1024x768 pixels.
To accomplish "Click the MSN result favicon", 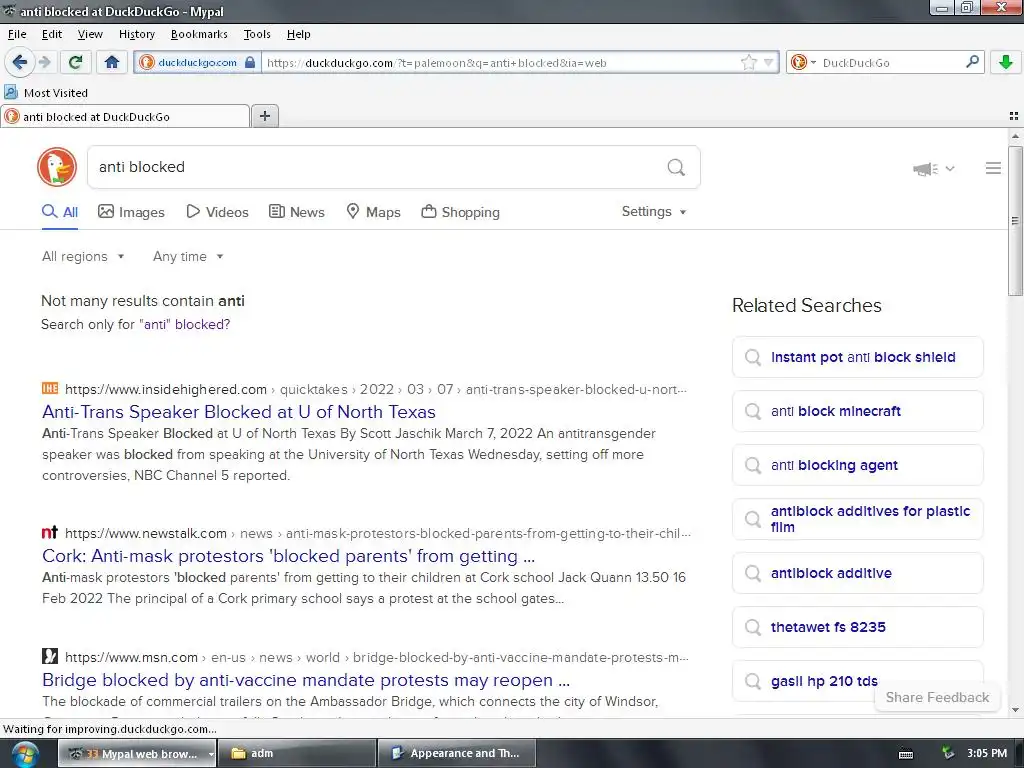I will click(50, 656).
